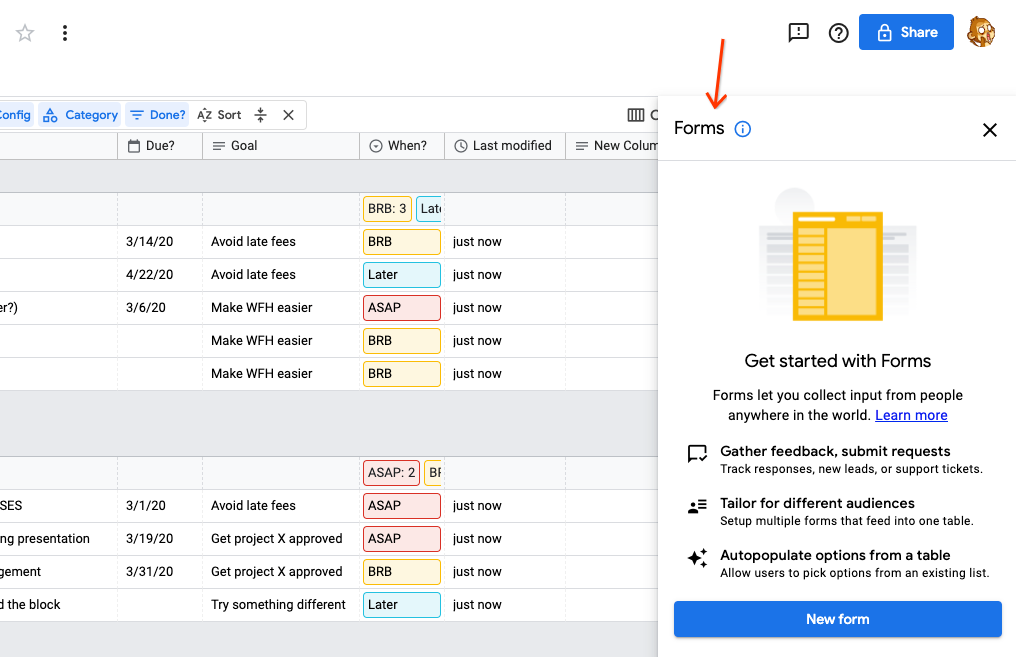Viewport: 1016px width, 657px height.
Task: Open the ASAP dropdown for the 3/6/20 row
Action: tap(401, 308)
